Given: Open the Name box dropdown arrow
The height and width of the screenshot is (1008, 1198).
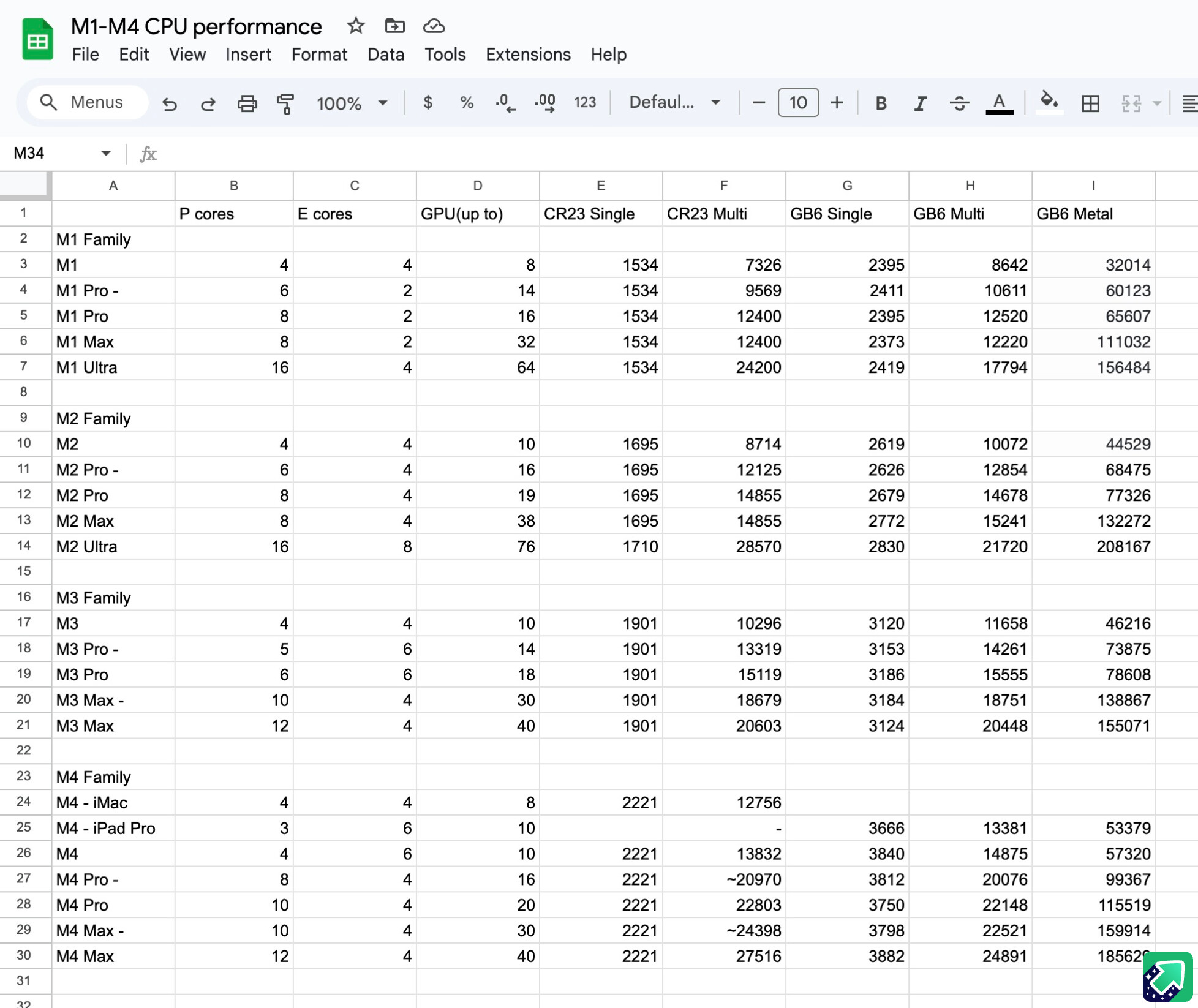Looking at the screenshot, I should point(105,153).
